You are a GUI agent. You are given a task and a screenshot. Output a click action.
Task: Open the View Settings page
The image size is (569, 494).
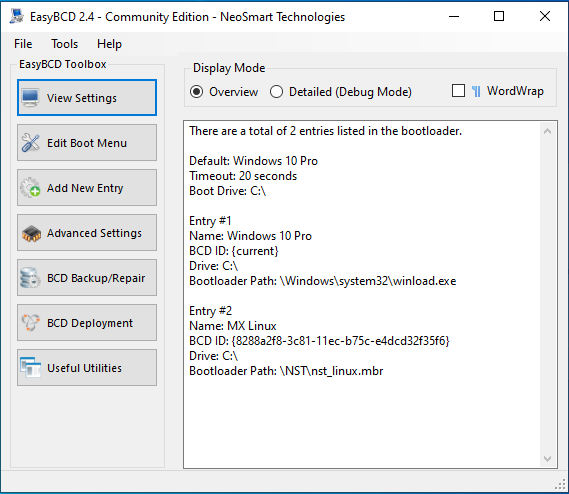coord(87,98)
